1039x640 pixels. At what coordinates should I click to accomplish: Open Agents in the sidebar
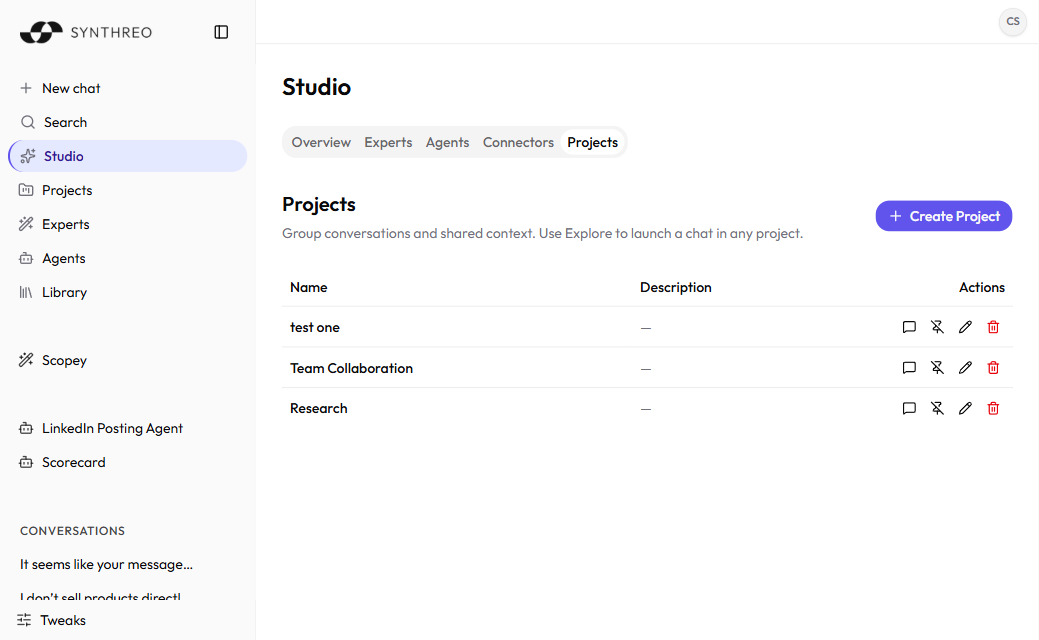(x=127, y=258)
